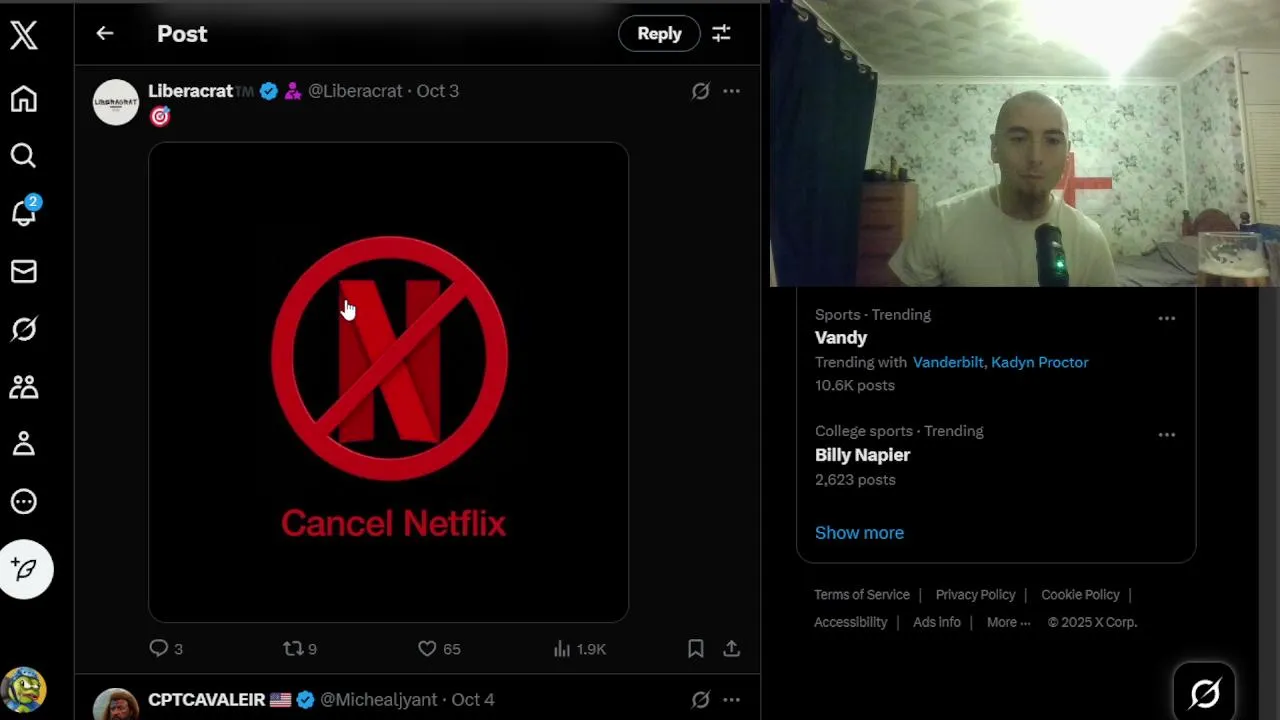
Task: Click Show more under trends
Action: tap(859, 533)
